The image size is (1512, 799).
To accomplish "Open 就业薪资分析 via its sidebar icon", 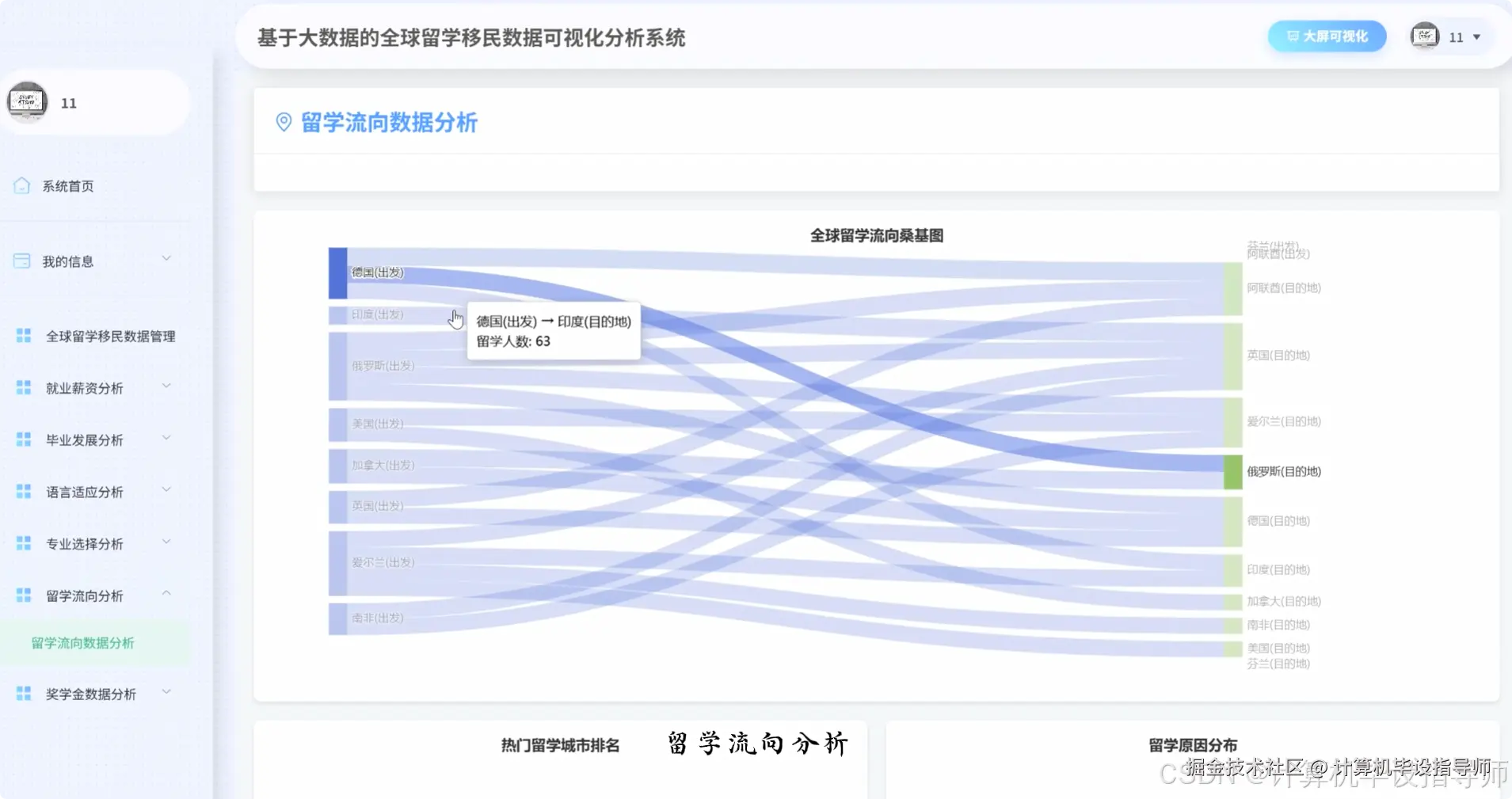I will pyautogui.click(x=22, y=387).
